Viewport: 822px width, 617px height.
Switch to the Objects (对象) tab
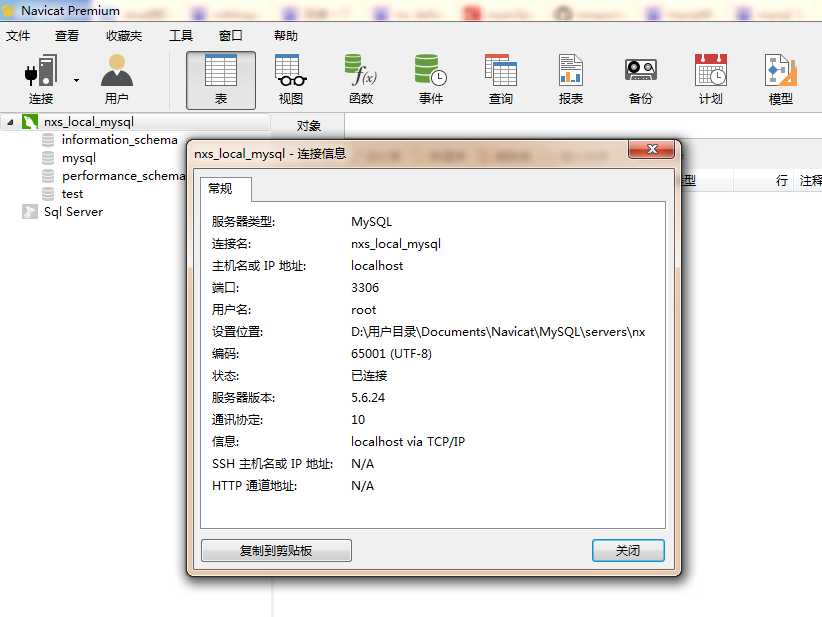(308, 126)
